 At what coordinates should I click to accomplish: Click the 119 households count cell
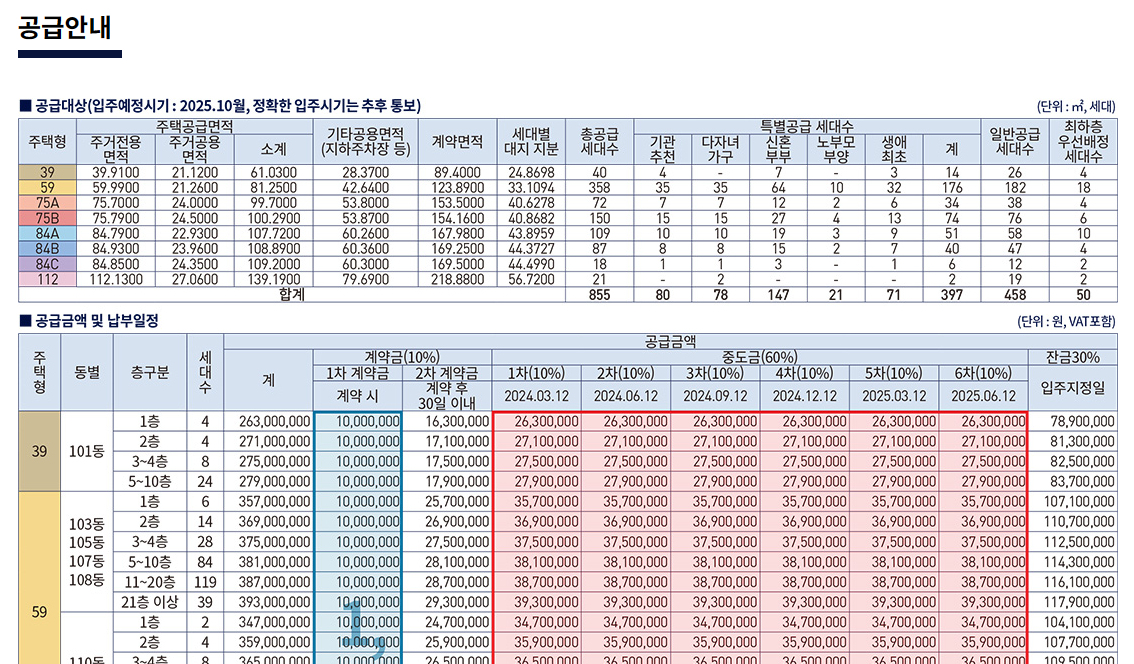pyautogui.click(x=205, y=582)
